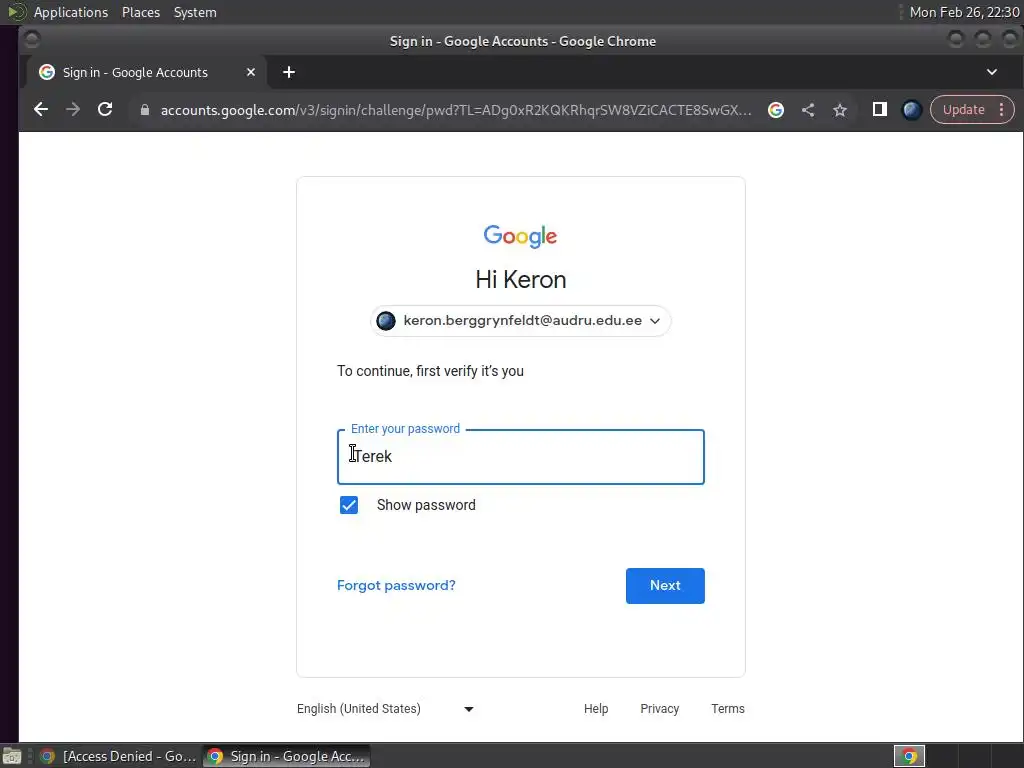
Task: Open the Chrome profile avatar
Action: (912, 110)
